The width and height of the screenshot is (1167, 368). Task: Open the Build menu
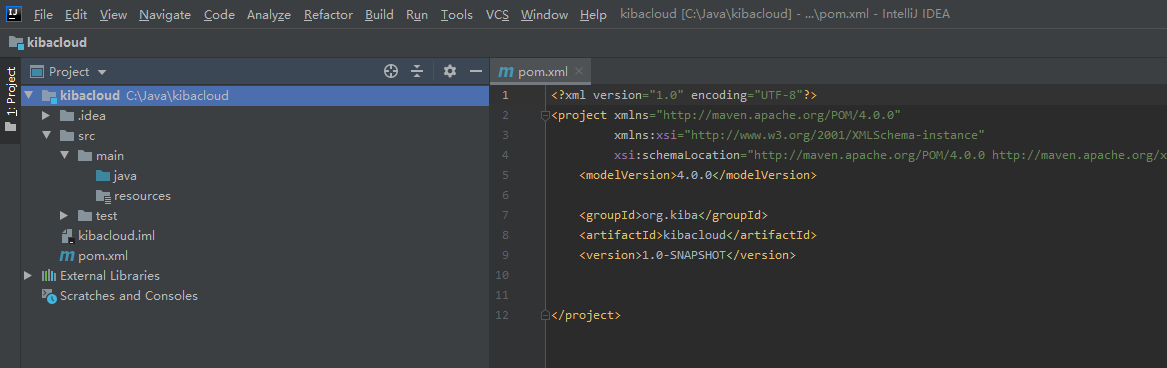tap(380, 14)
